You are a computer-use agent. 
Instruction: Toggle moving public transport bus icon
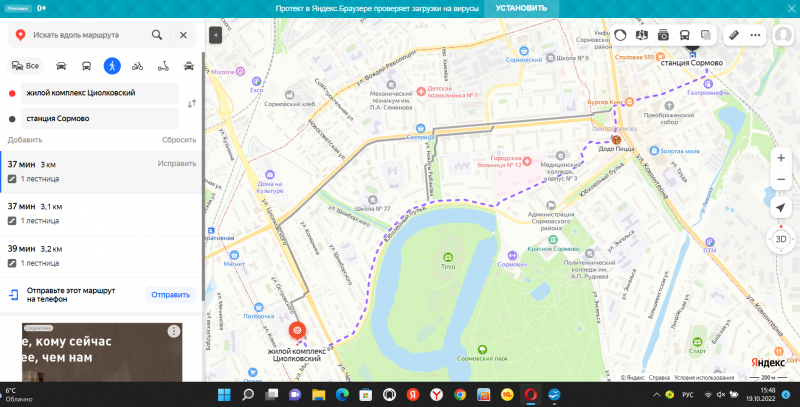(x=684, y=35)
